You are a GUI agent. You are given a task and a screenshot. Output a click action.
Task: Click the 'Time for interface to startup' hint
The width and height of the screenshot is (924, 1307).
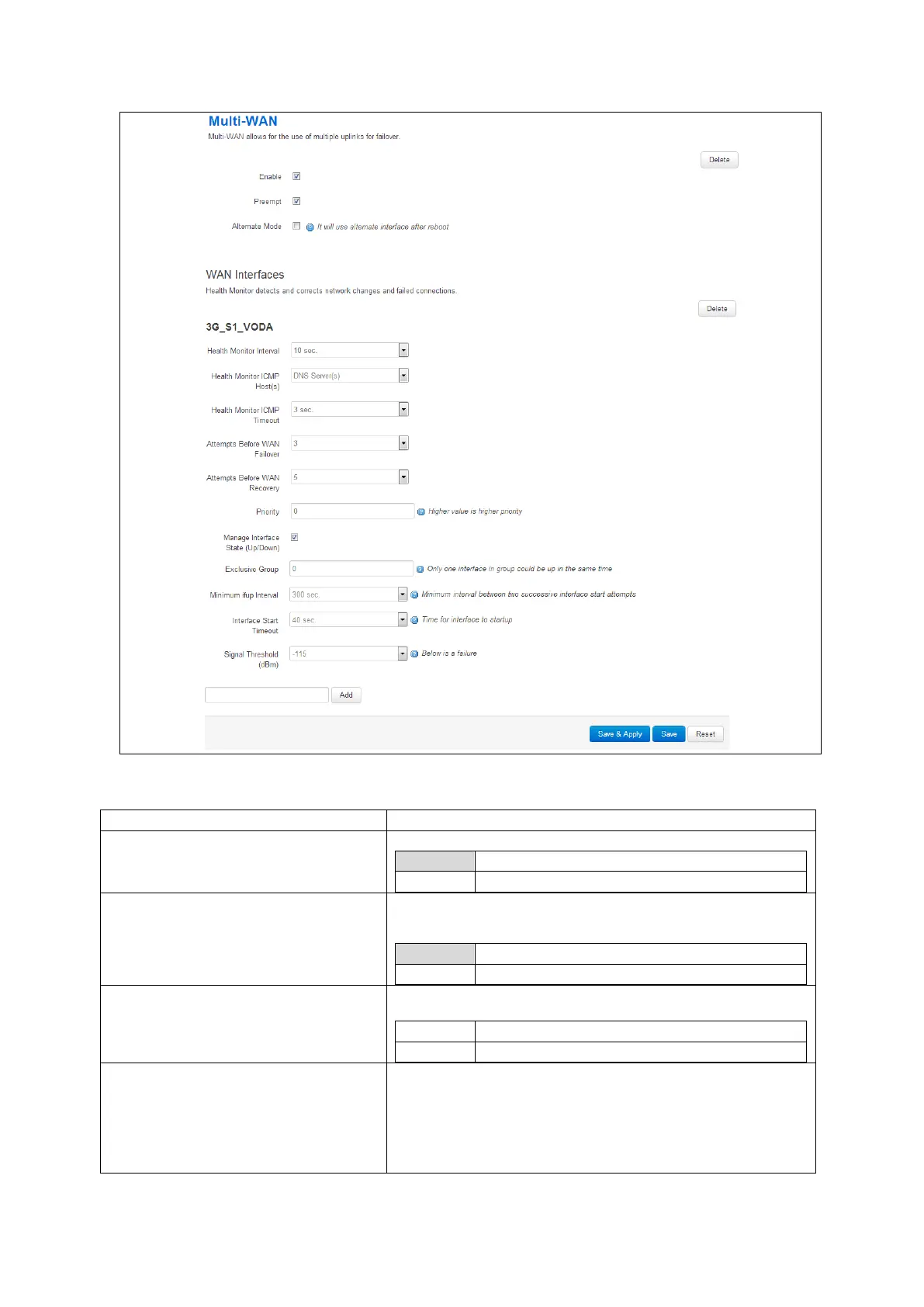tap(467, 620)
